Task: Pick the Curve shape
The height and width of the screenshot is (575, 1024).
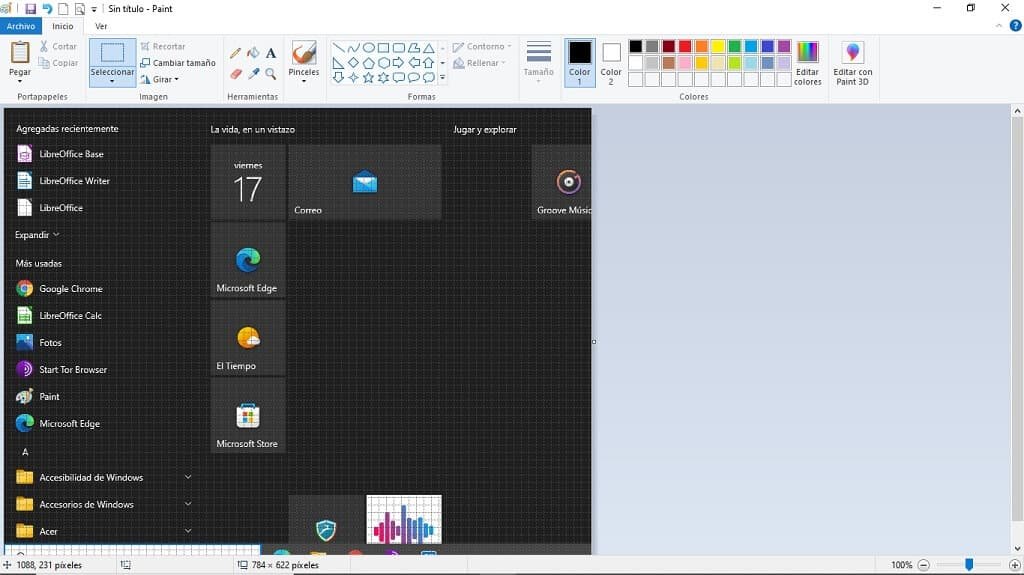Action: pos(353,48)
